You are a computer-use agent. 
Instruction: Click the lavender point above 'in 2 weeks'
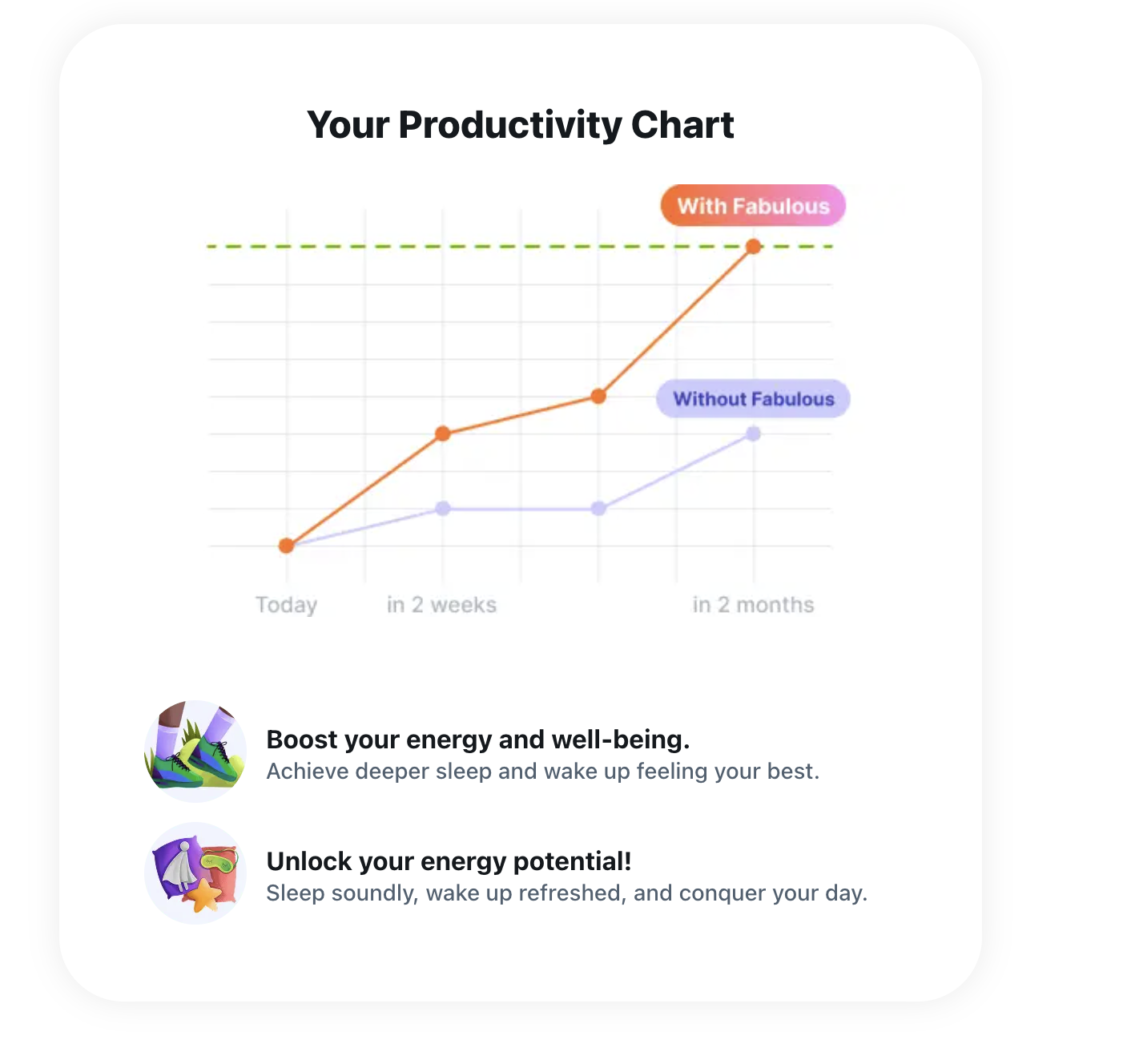tap(443, 509)
